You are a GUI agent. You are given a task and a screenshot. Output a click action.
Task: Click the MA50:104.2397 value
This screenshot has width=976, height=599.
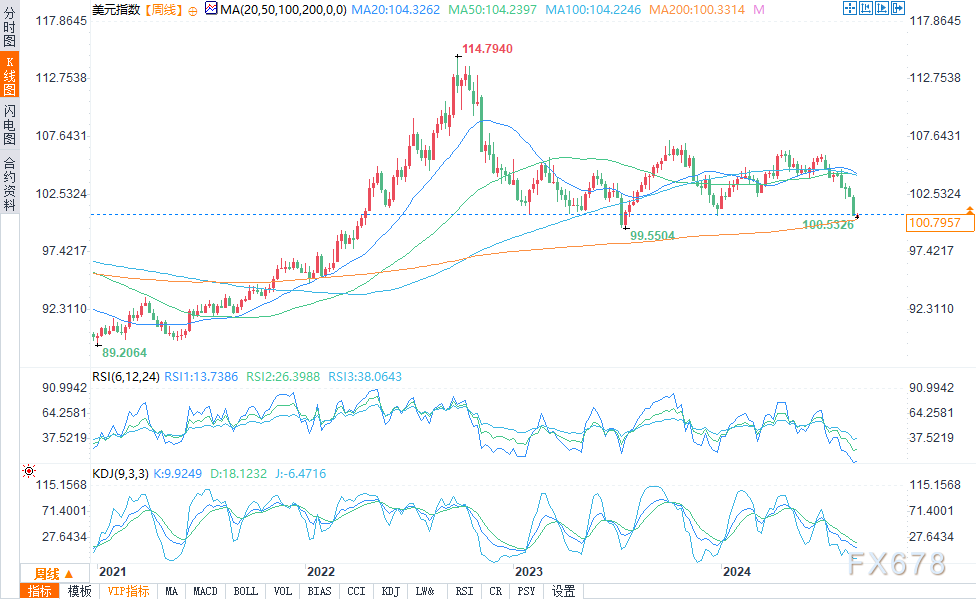pyautogui.click(x=492, y=10)
